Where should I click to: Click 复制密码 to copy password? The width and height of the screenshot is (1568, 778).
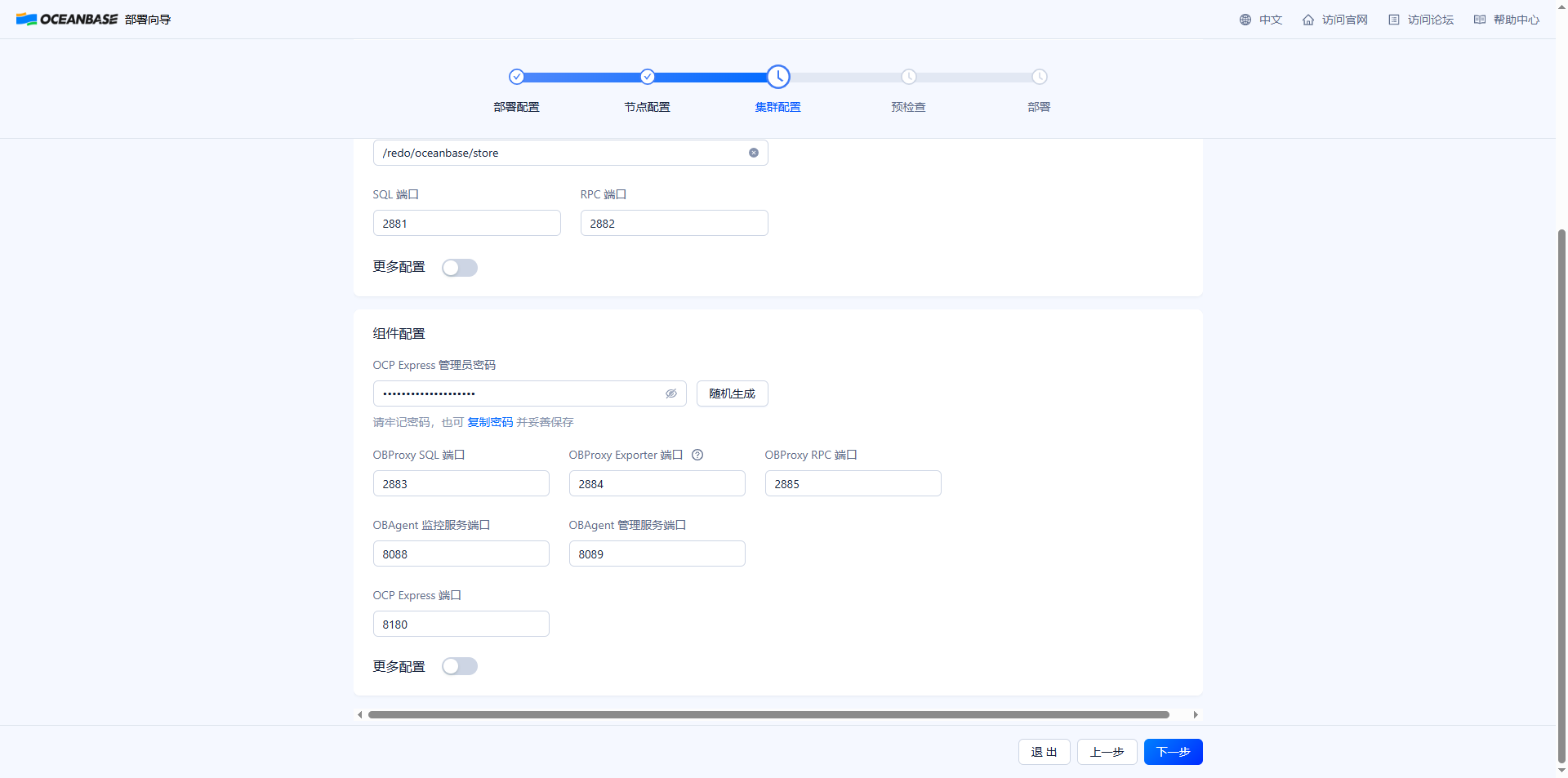point(490,422)
